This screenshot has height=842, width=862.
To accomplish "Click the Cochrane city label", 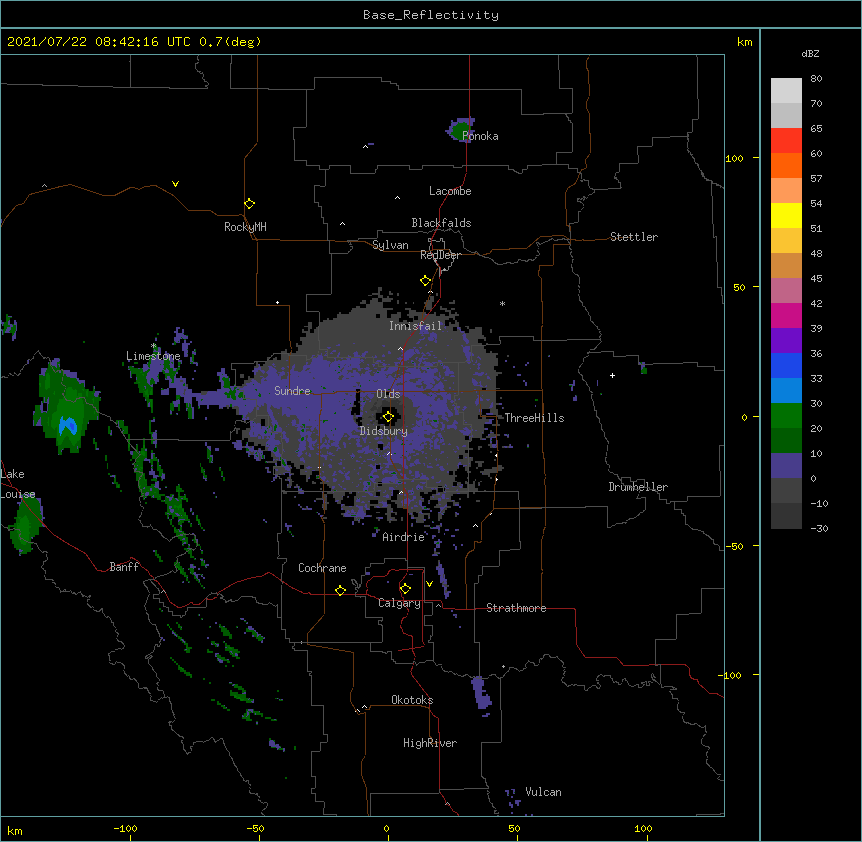I will [322, 568].
